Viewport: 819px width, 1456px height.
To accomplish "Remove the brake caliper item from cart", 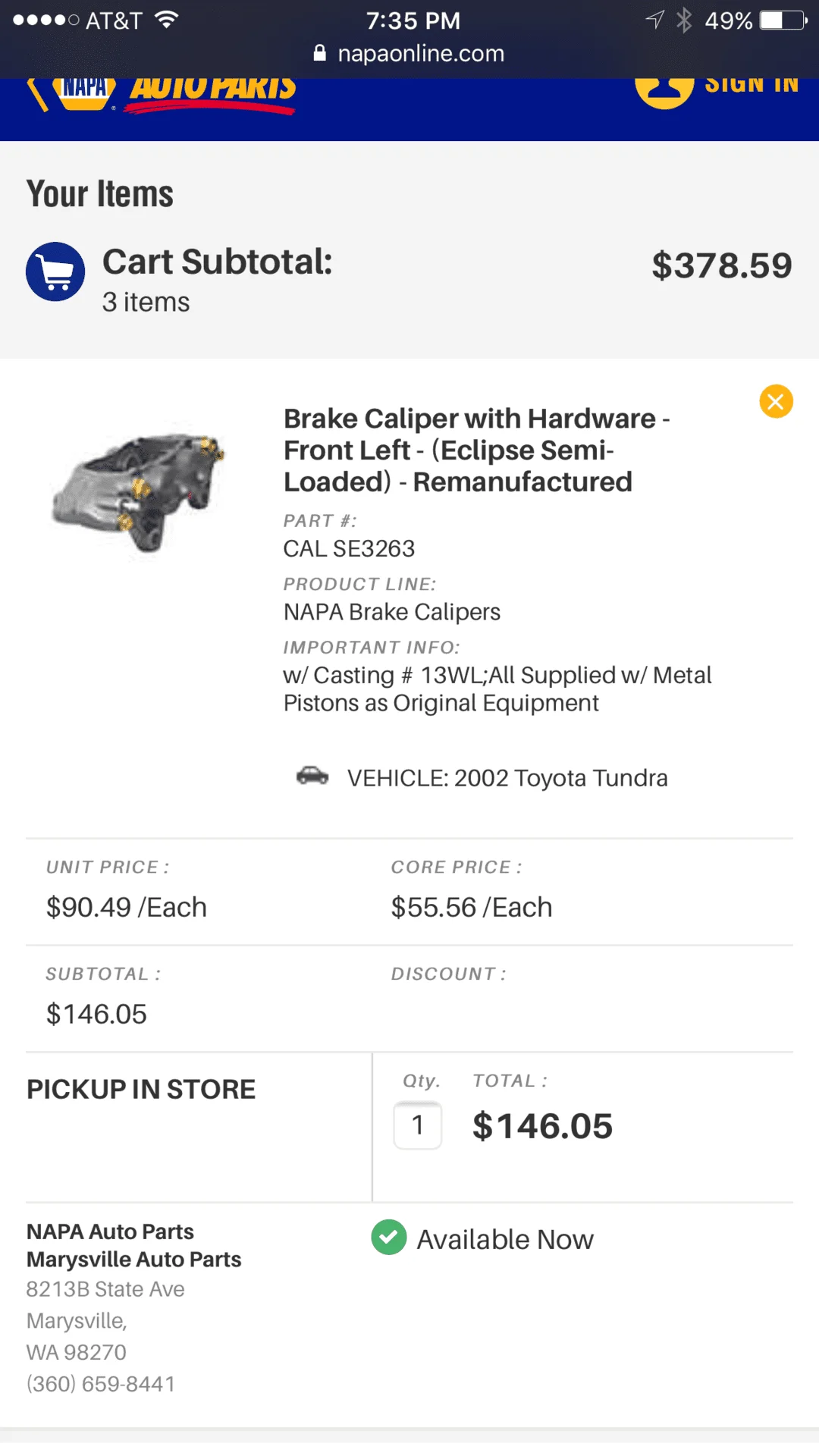I will click(x=776, y=401).
